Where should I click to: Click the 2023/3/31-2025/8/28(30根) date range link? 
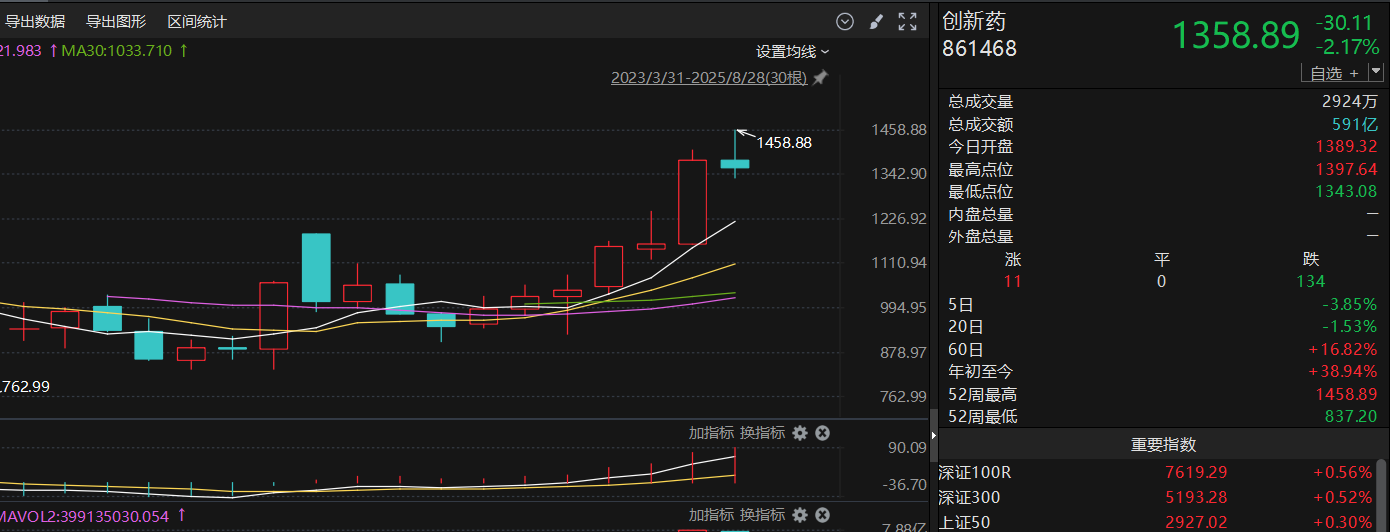point(709,77)
